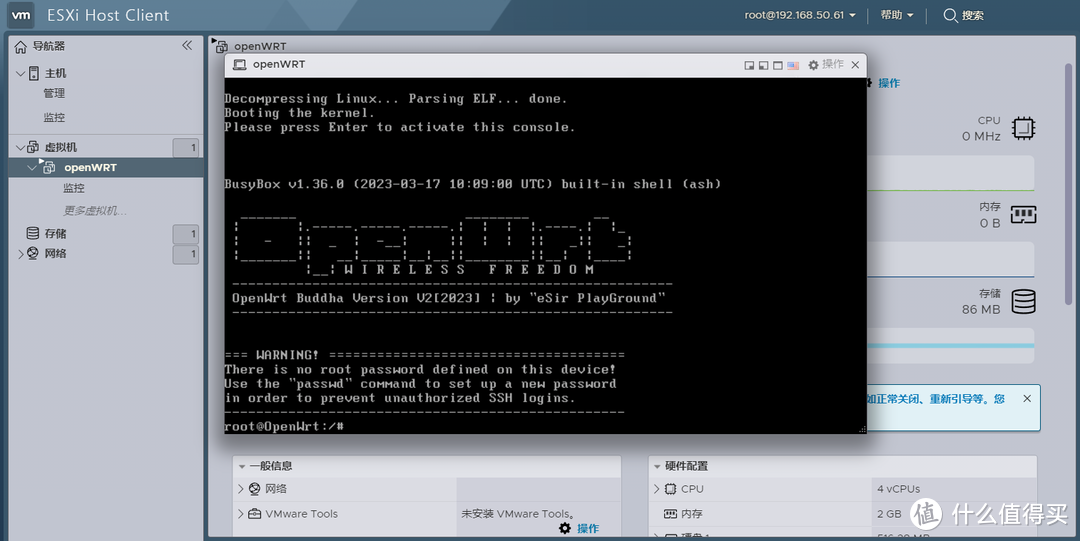Image resolution: width=1080 pixels, height=541 pixels.
Task: Collapse the 虚拟机 tree node
Action: 20,147
